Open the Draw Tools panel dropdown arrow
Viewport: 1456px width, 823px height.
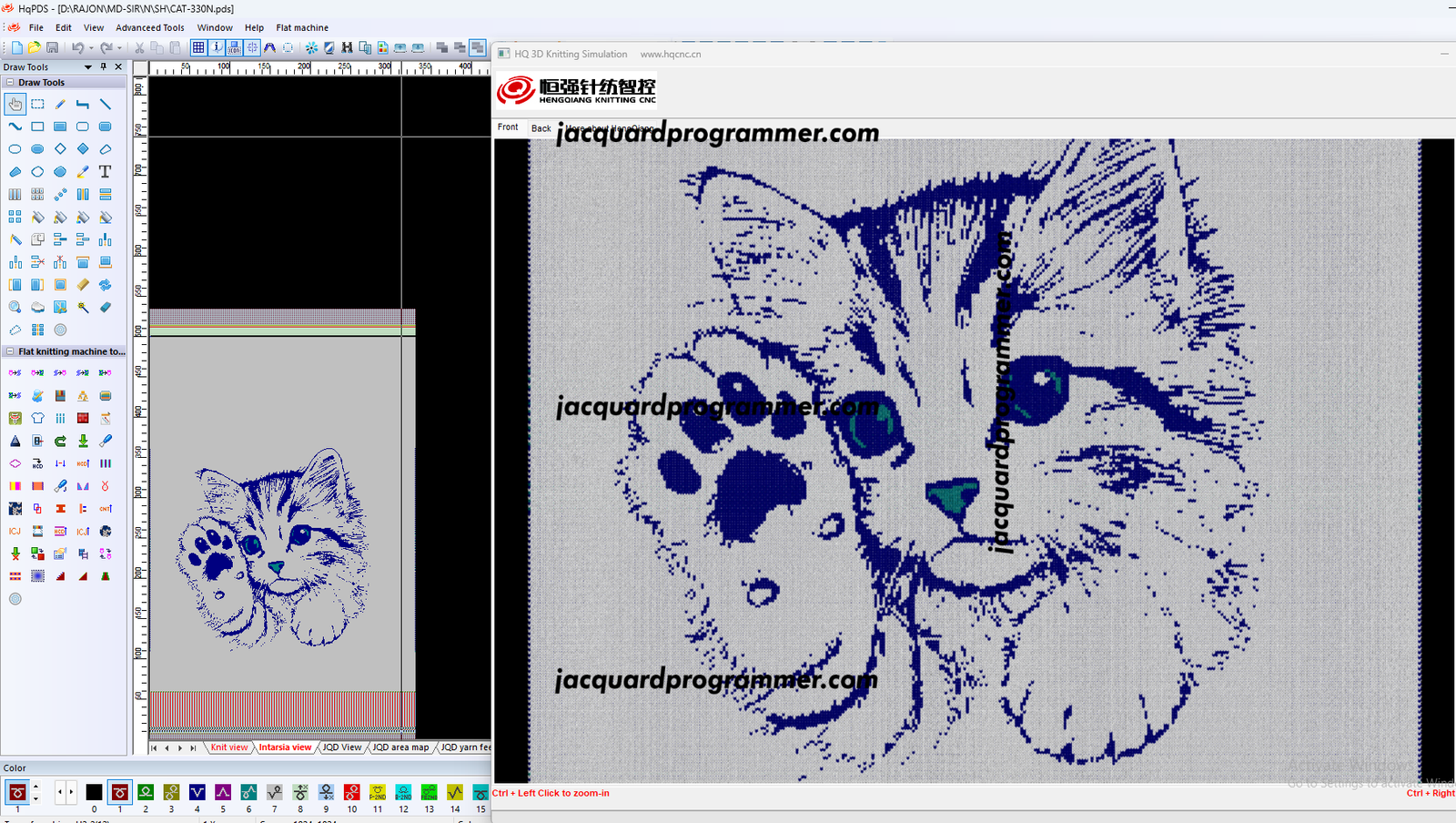[x=88, y=66]
